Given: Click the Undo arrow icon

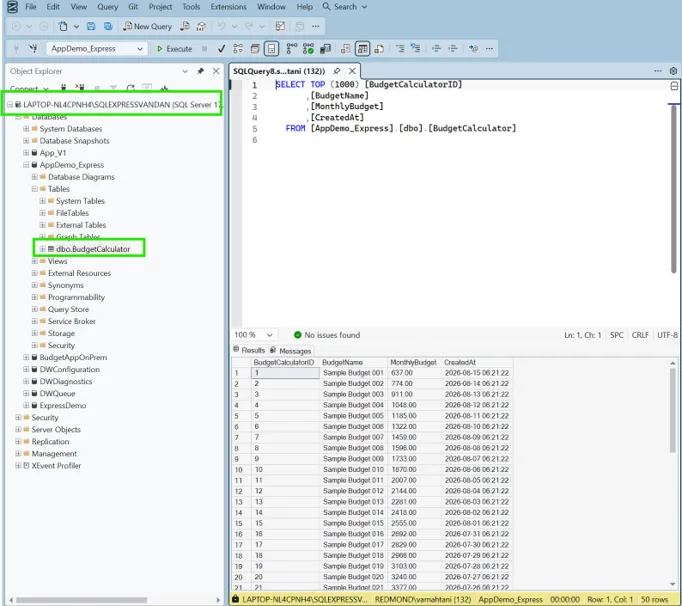Looking at the screenshot, I should pyautogui.click(x=222, y=26).
